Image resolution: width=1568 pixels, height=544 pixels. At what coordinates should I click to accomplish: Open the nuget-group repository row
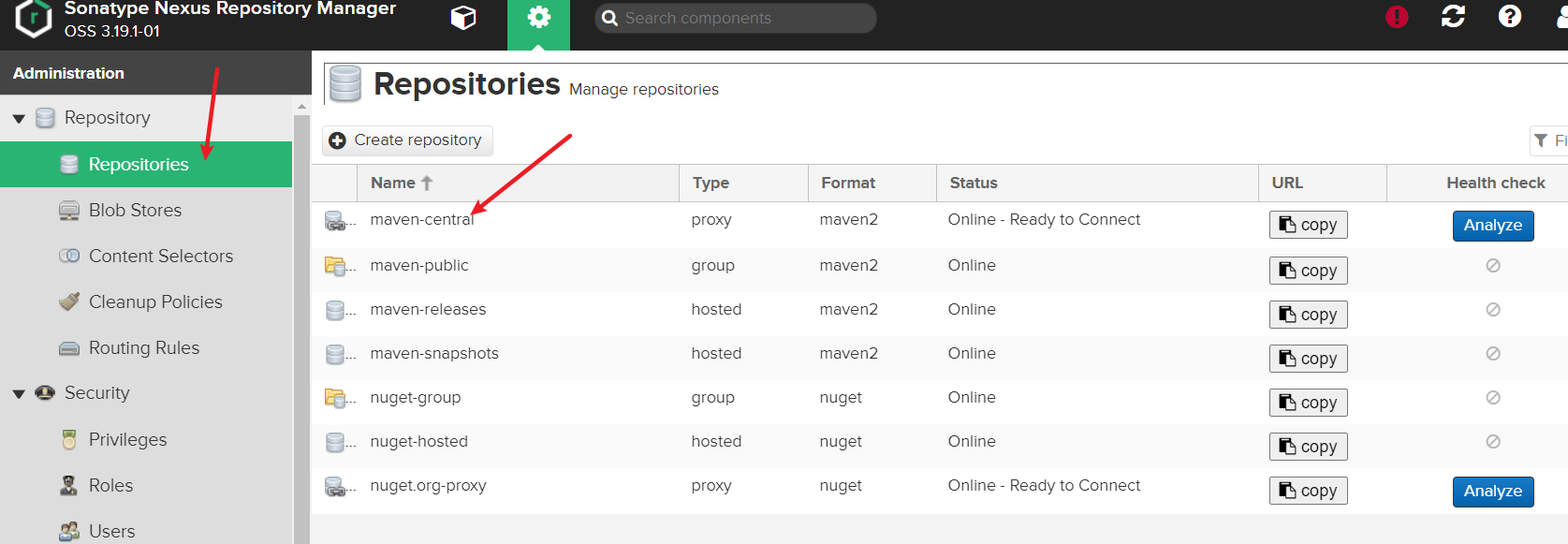point(940,402)
